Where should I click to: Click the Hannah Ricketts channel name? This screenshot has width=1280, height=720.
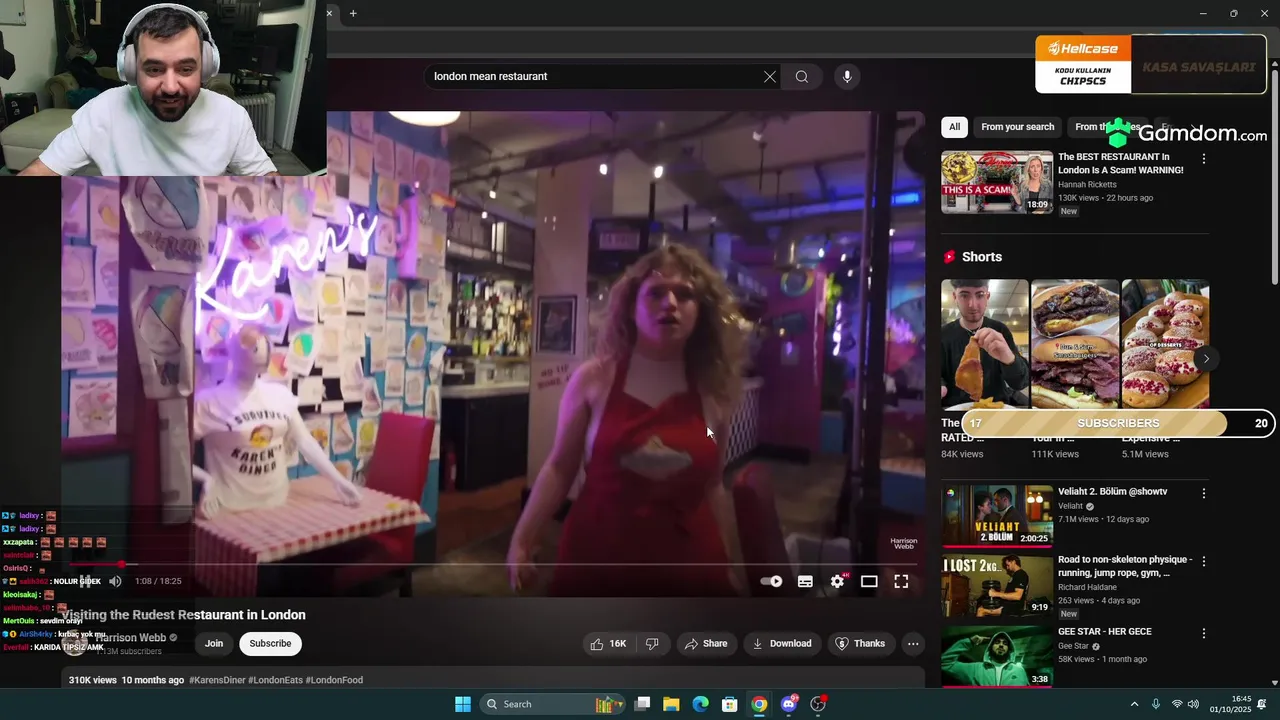click(1087, 185)
